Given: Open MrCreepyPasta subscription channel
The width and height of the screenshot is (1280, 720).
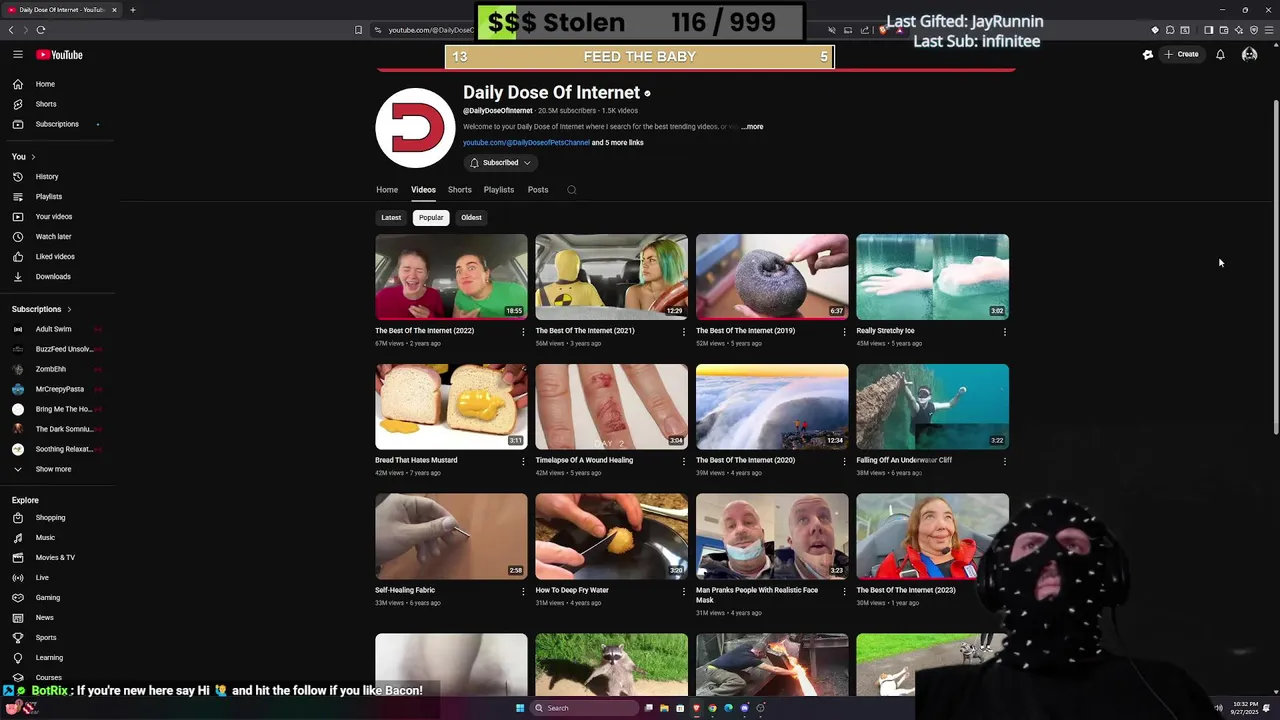Looking at the screenshot, I should click(58, 389).
